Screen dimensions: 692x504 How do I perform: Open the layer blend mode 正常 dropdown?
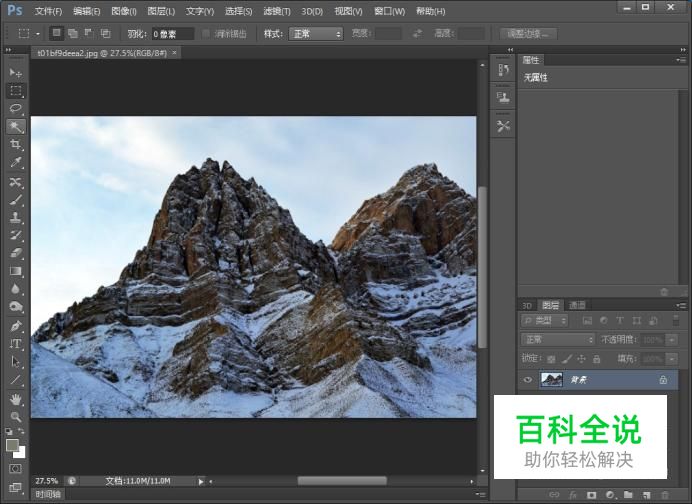pos(558,339)
